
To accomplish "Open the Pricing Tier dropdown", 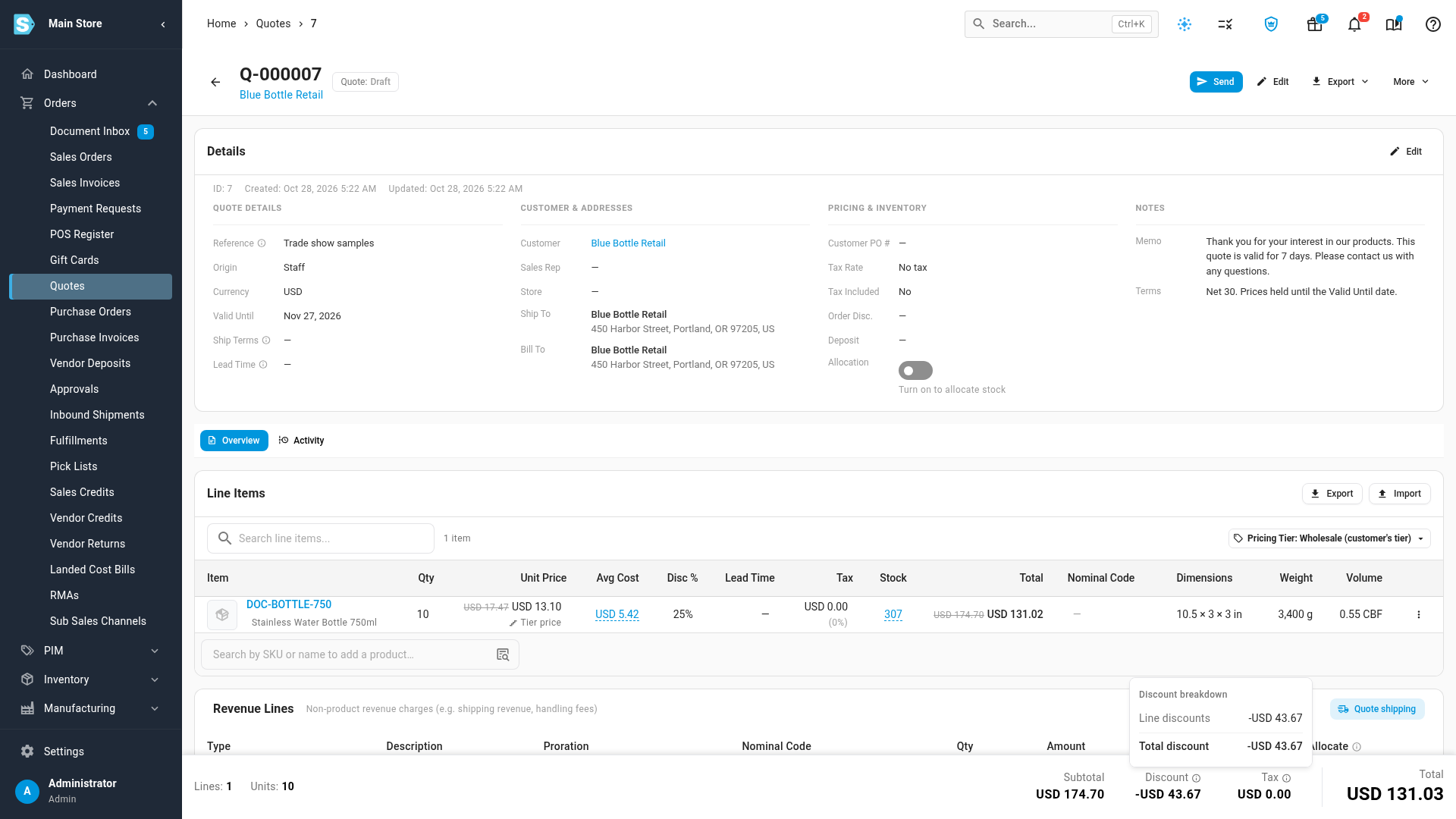I will [x=1329, y=538].
